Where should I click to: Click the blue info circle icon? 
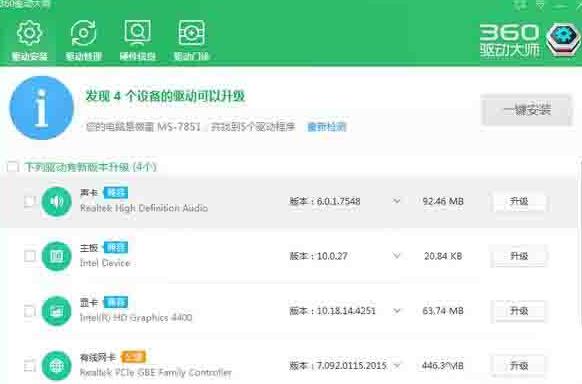[x=42, y=108]
